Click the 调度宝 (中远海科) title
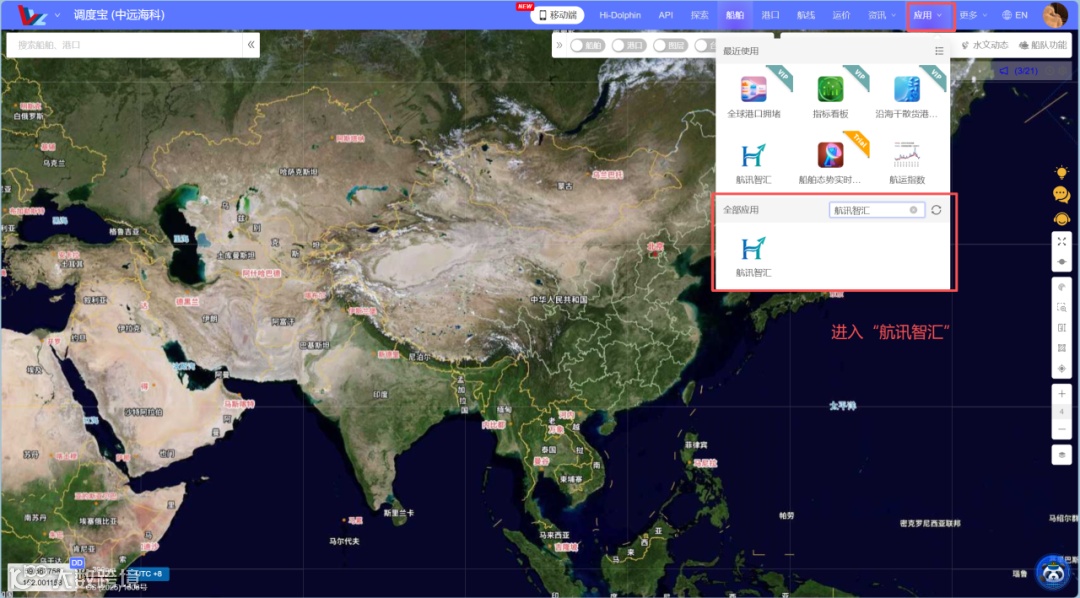 pyautogui.click(x=119, y=15)
